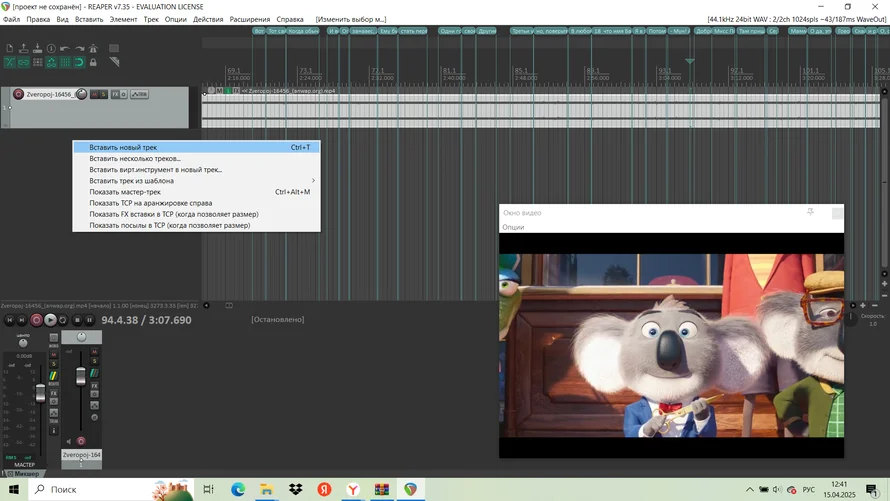890x501 pixels.
Task: Open the 'Элемент' menu
Action: tap(123, 19)
